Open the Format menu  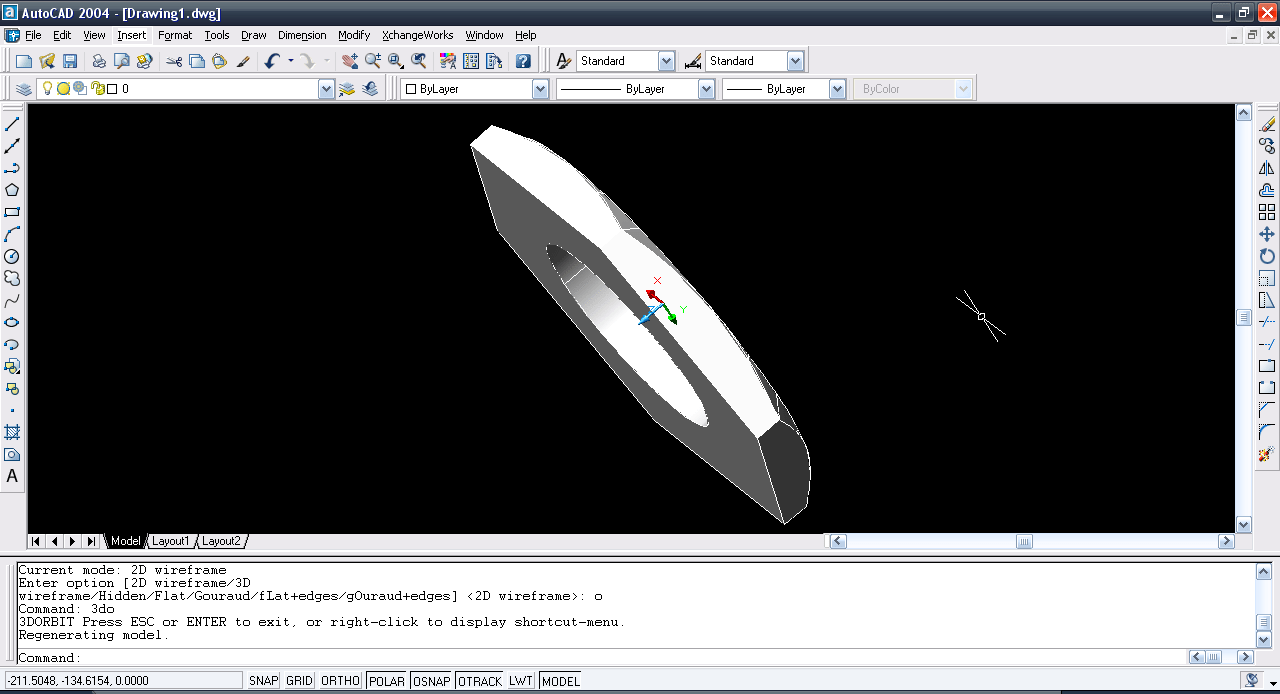tap(175, 35)
